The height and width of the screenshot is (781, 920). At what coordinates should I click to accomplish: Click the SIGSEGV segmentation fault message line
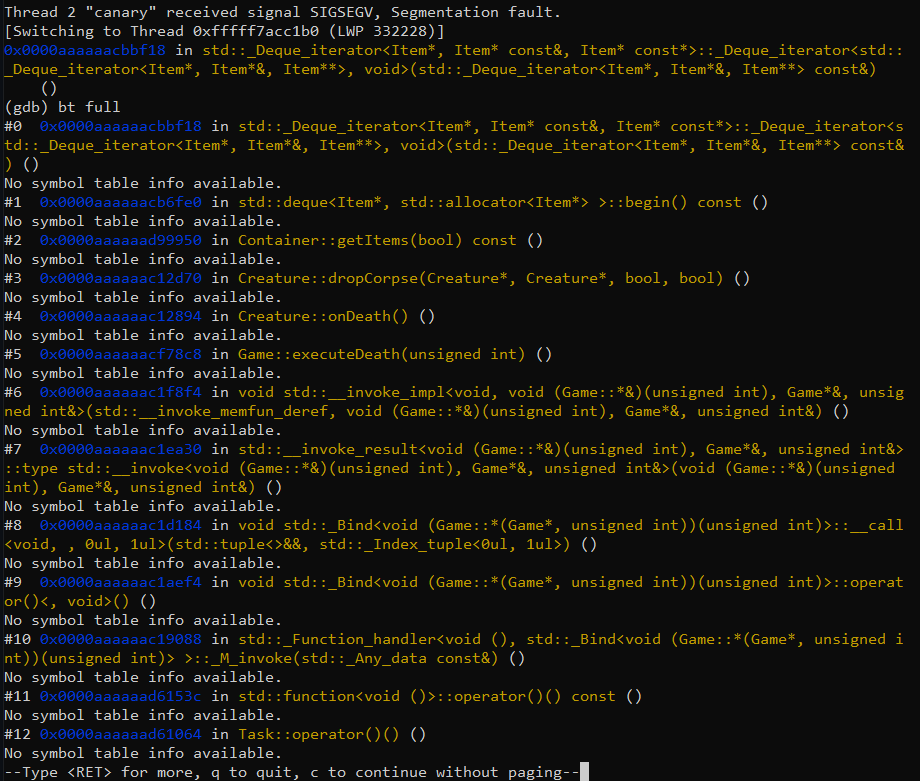(300, 11)
